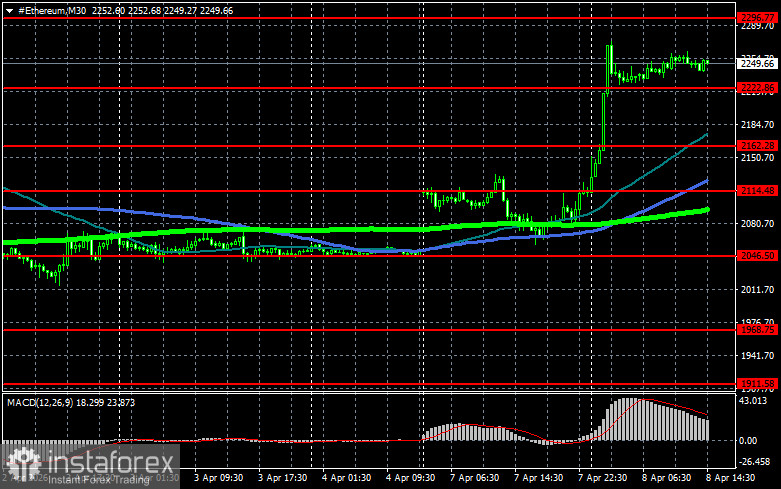
Task: Select the time label 8 Apr 06:30
Action: (666, 478)
